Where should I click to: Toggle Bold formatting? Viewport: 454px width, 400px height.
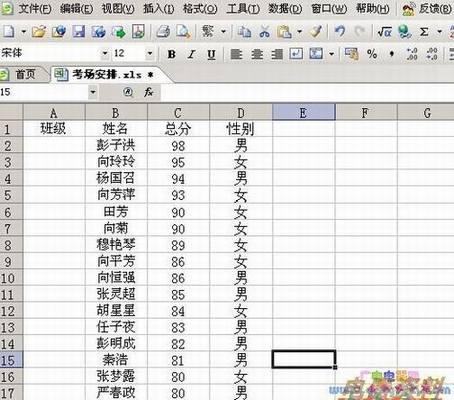[172, 54]
